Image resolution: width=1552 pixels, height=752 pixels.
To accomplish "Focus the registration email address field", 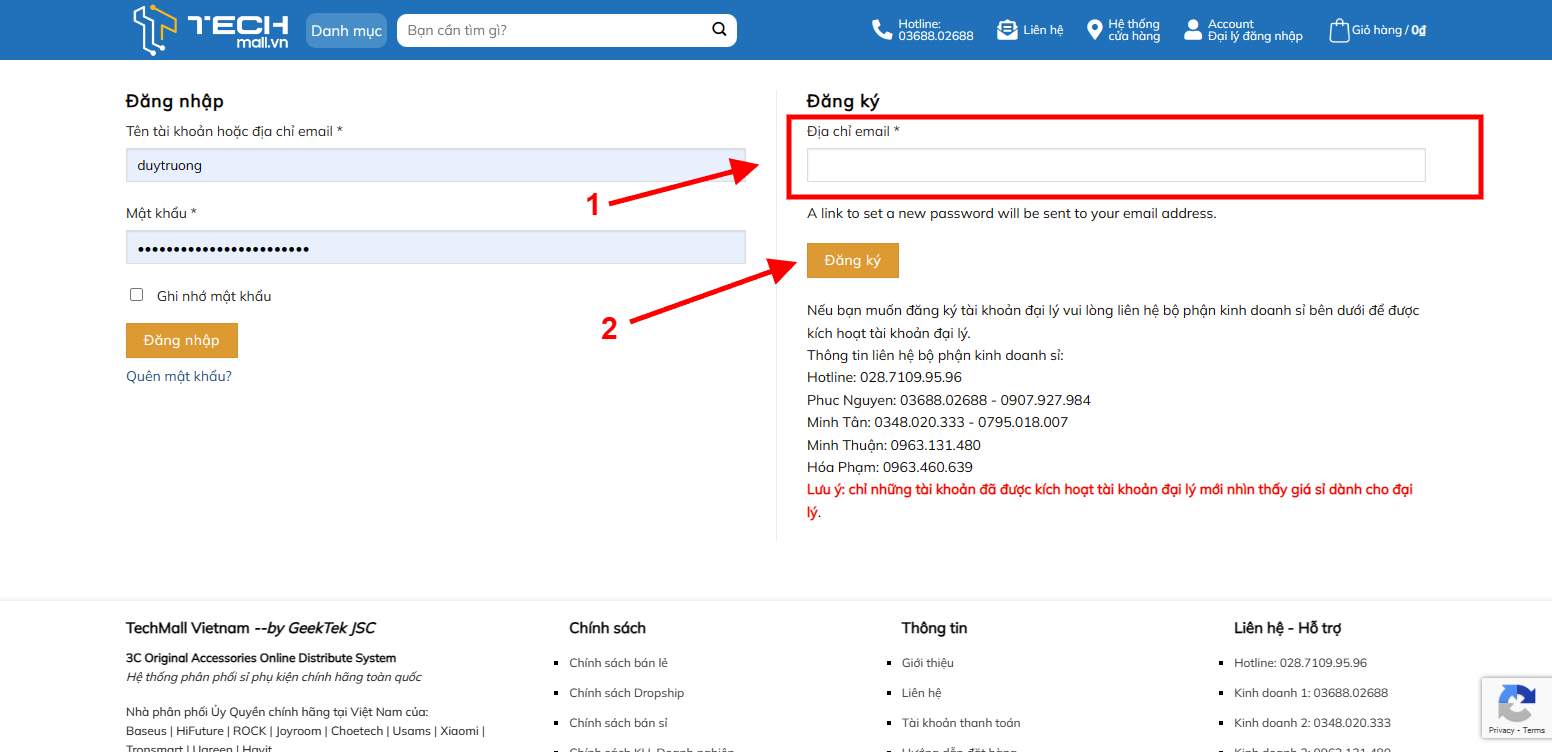I will (1115, 166).
